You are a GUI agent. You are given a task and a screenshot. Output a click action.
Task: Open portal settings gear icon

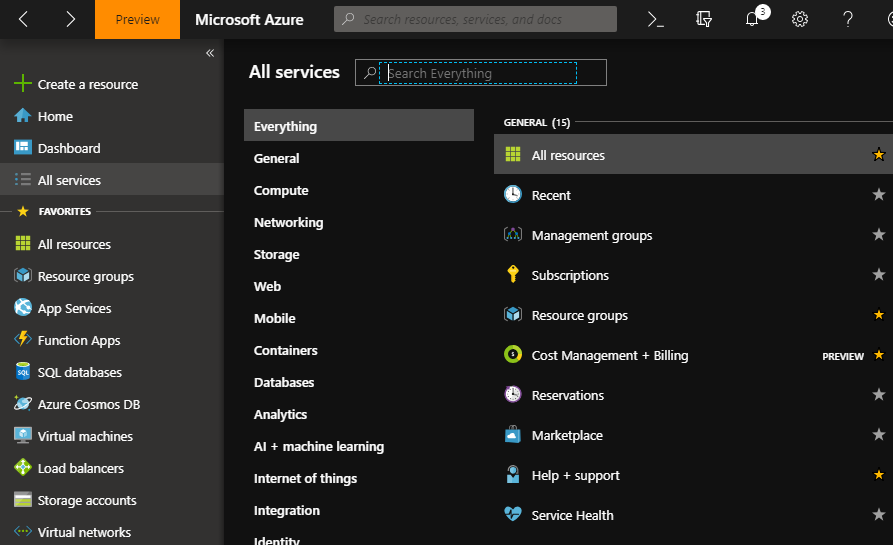[800, 19]
